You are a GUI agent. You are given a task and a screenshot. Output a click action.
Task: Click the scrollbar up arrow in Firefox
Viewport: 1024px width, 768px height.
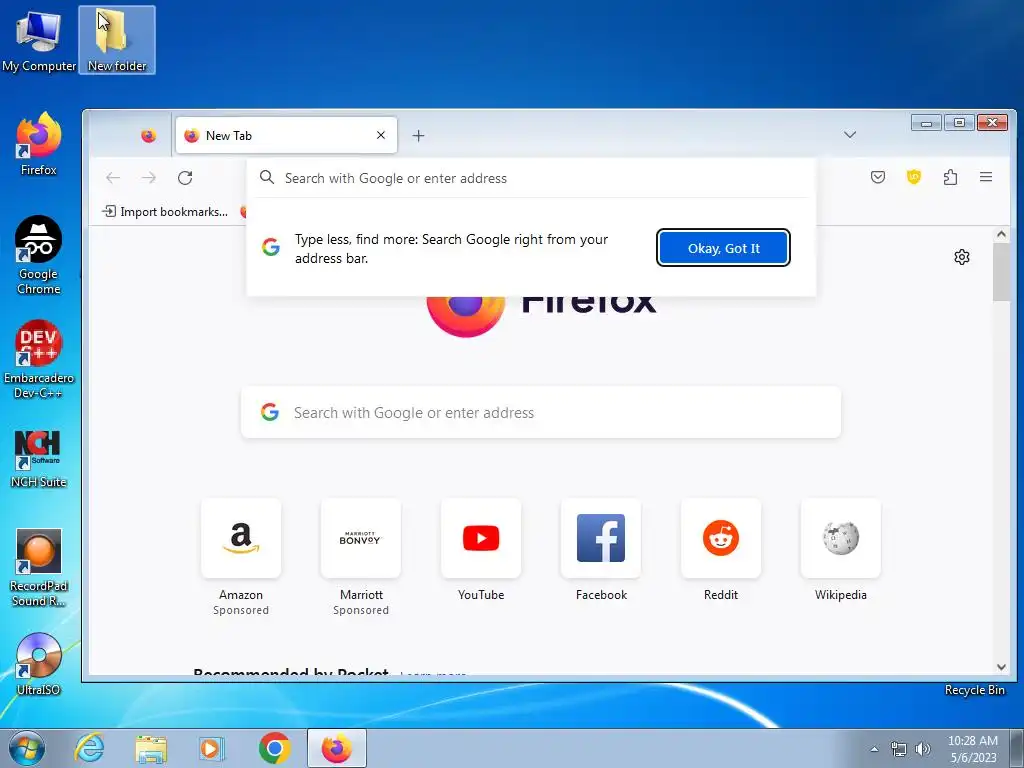[1001, 234]
